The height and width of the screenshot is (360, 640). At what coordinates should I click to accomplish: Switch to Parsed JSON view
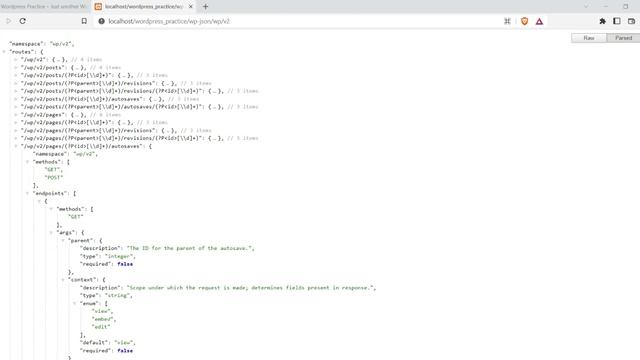tap(623, 38)
